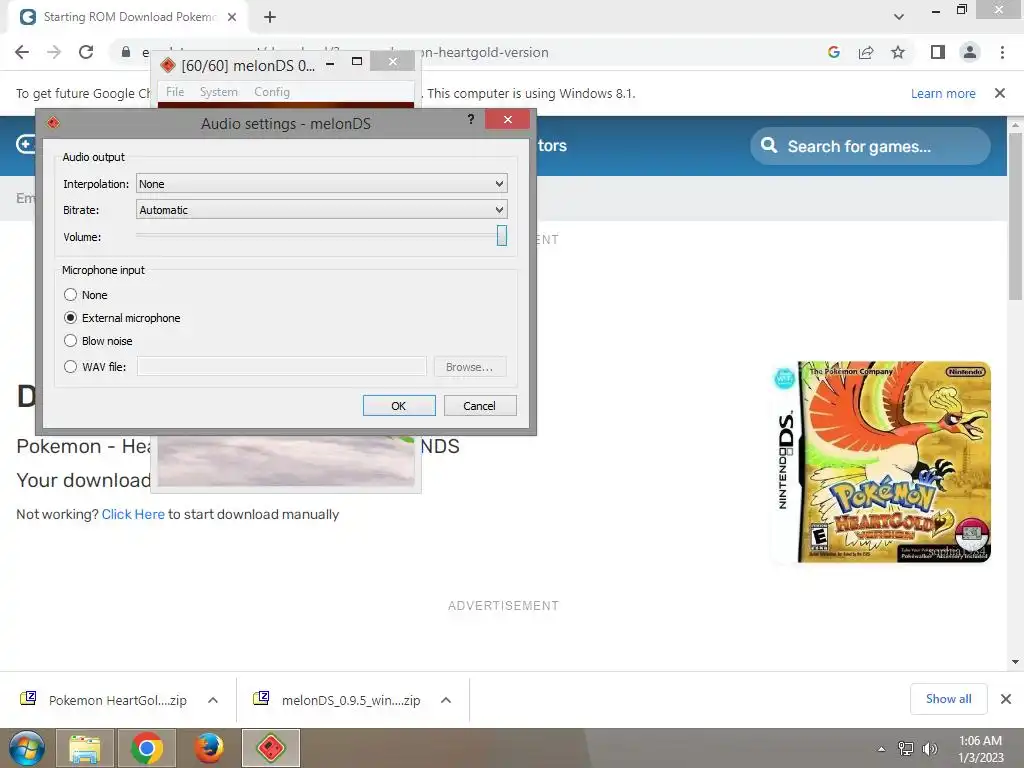Click Show all downloads
The width and height of the screenshot is (1024, 768).
point(948,699)
